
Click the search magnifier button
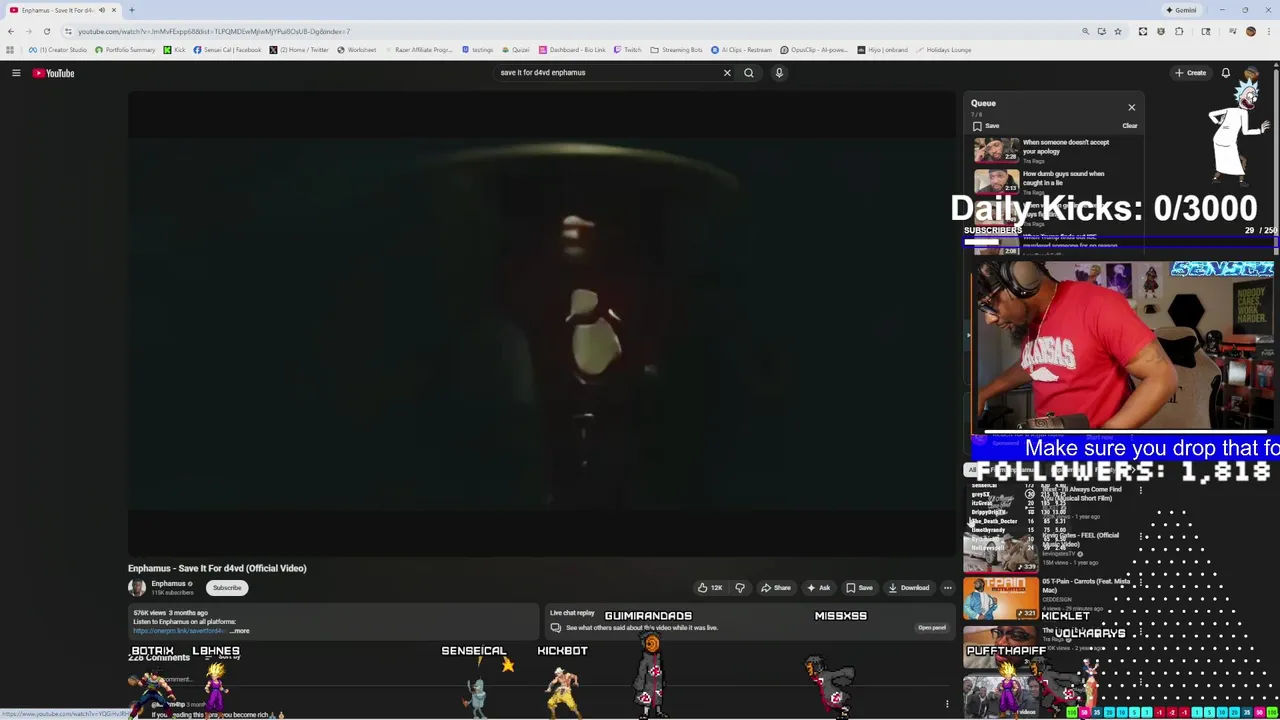coord(748,73)
